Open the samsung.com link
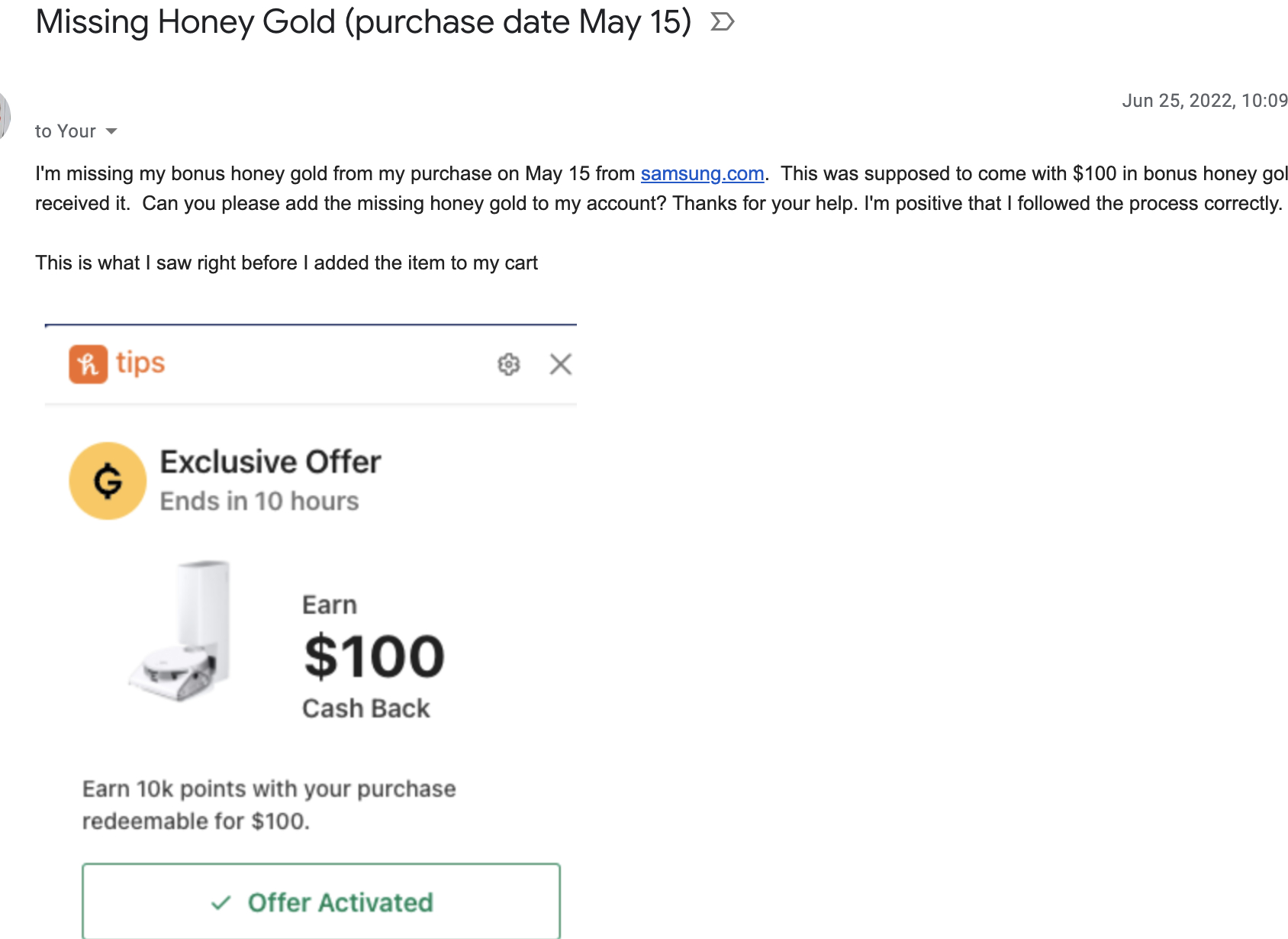1288x939 pixels. (702, 173)
